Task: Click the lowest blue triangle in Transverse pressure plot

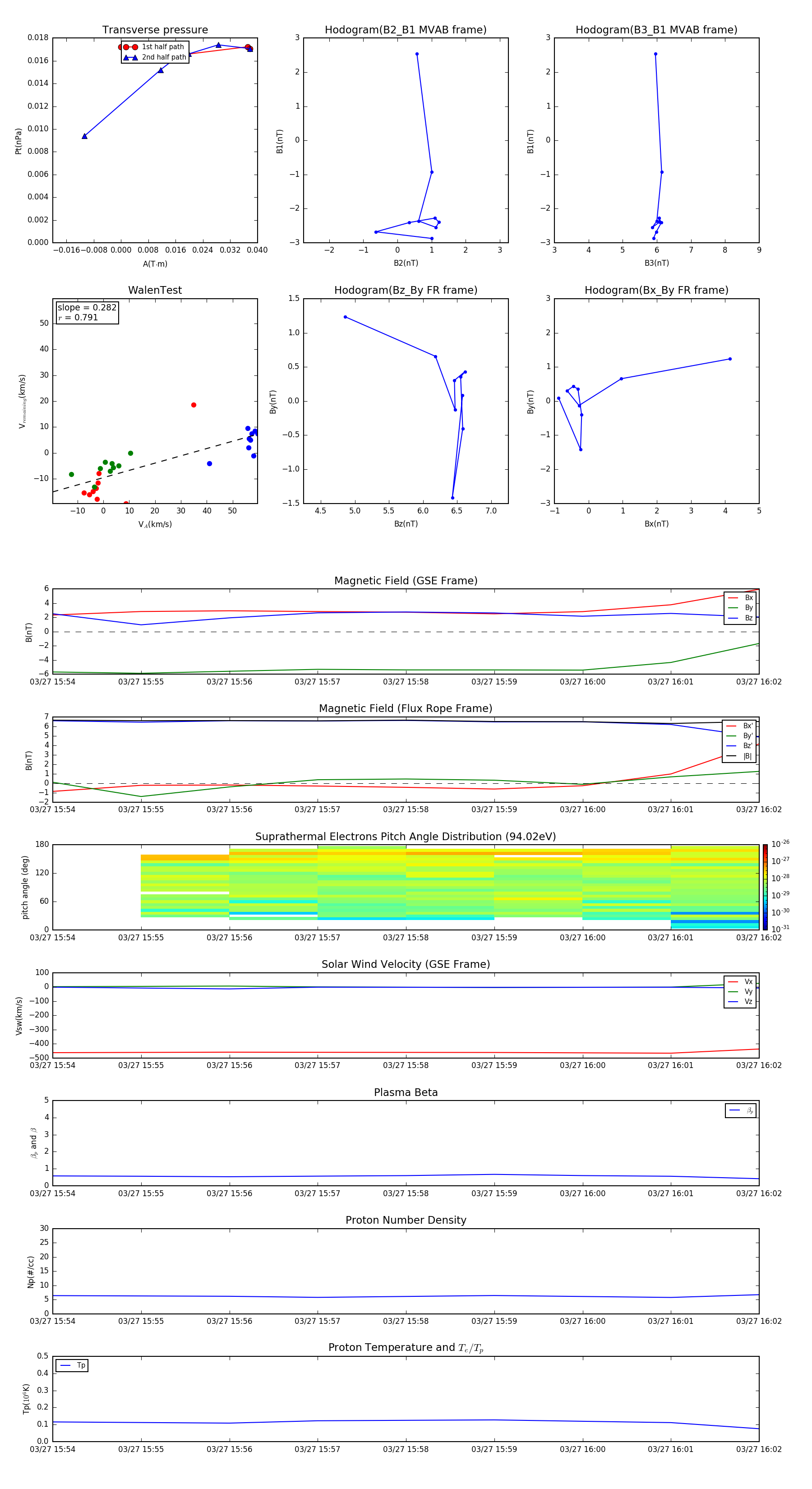Action: [84, 136]
